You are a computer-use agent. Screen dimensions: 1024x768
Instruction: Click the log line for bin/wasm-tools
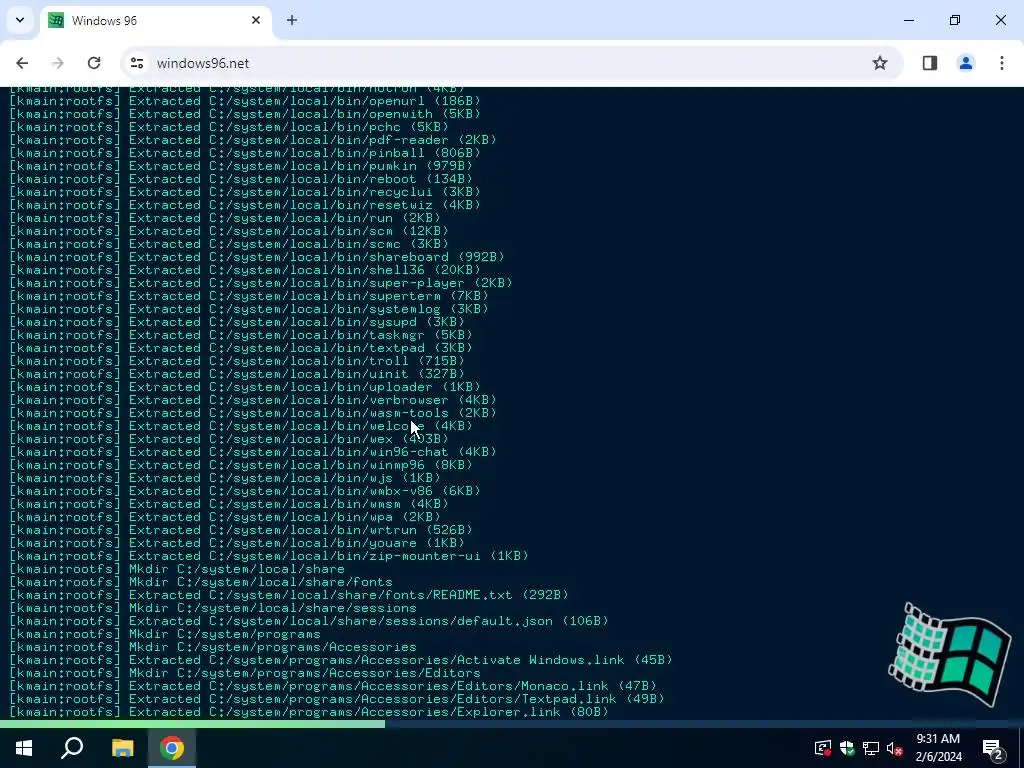253,413
